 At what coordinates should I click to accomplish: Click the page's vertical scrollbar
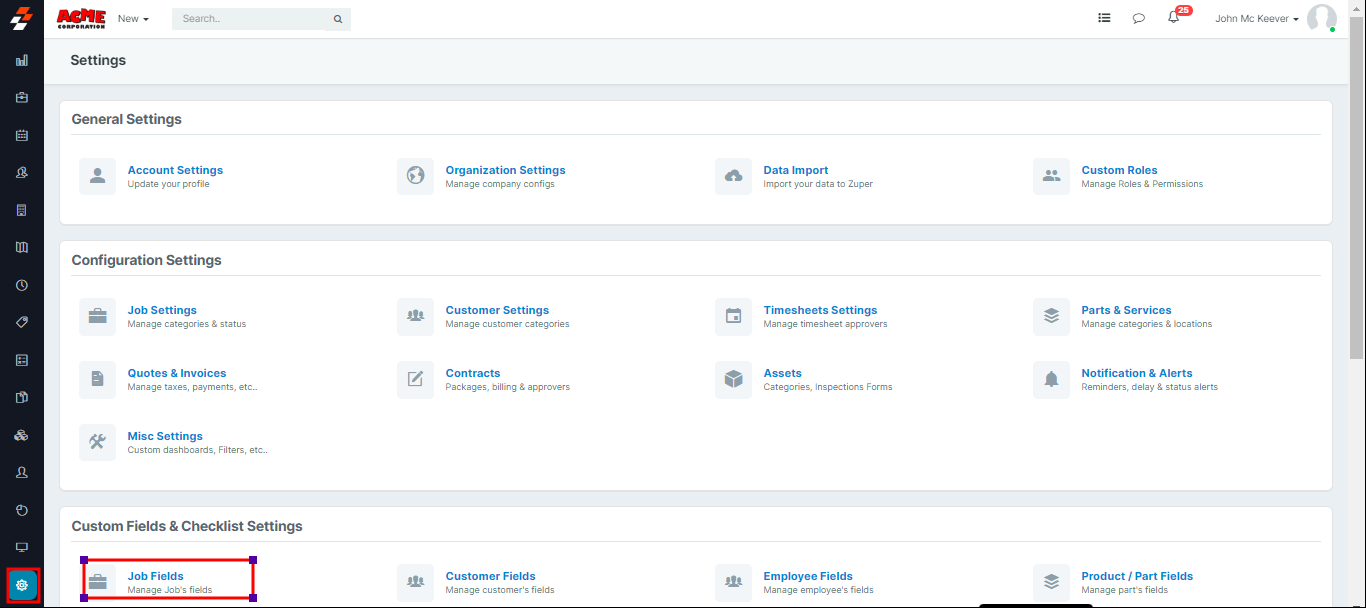click(1358, 200)
